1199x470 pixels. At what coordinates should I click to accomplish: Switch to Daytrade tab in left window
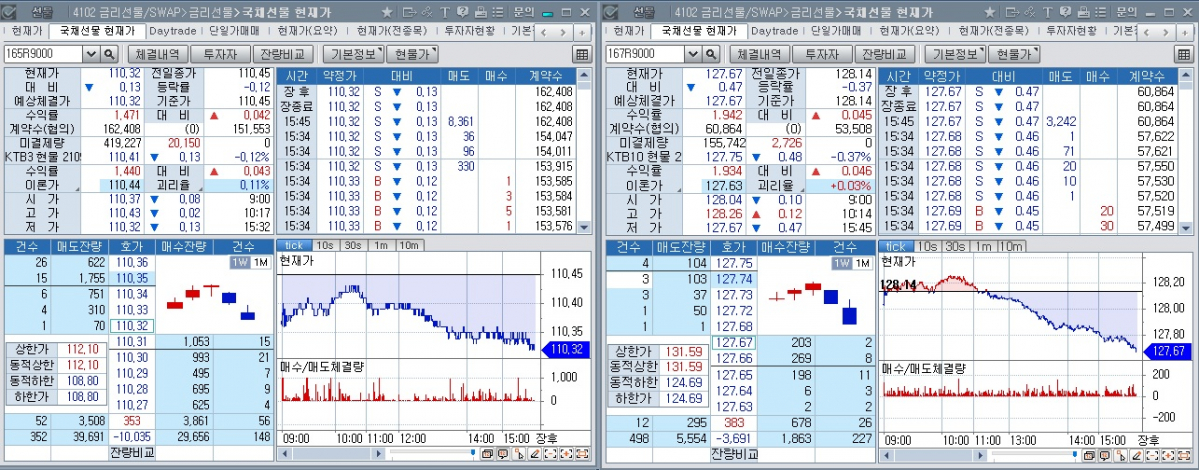tap(172, 31)
